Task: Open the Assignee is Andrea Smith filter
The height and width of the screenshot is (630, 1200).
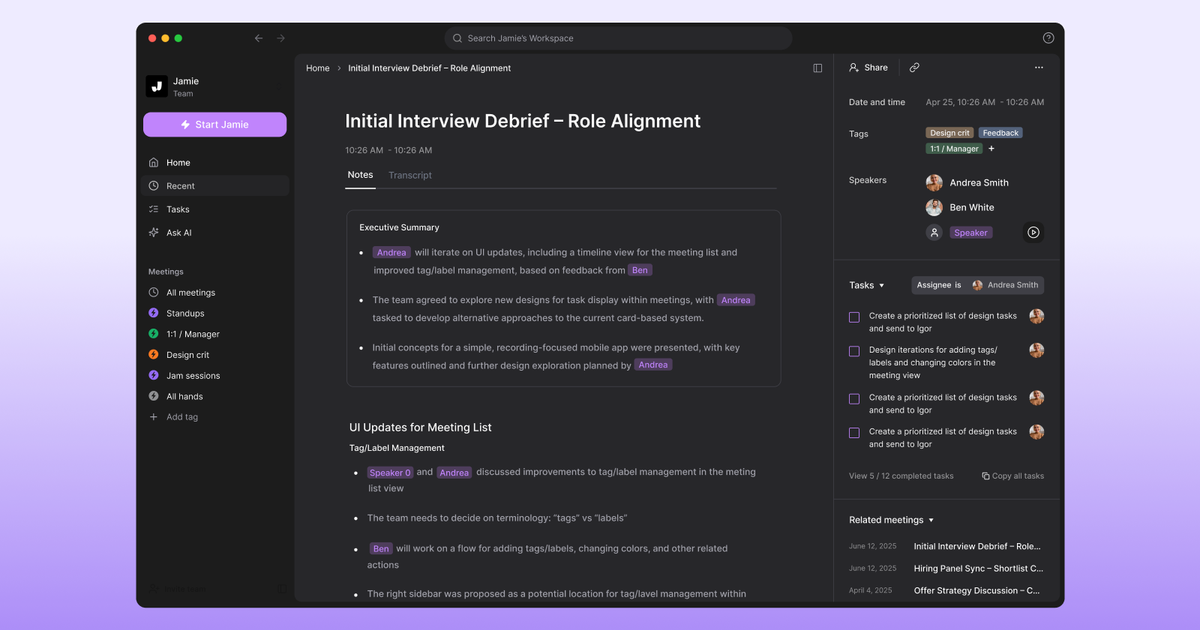Action: (977, 285)
